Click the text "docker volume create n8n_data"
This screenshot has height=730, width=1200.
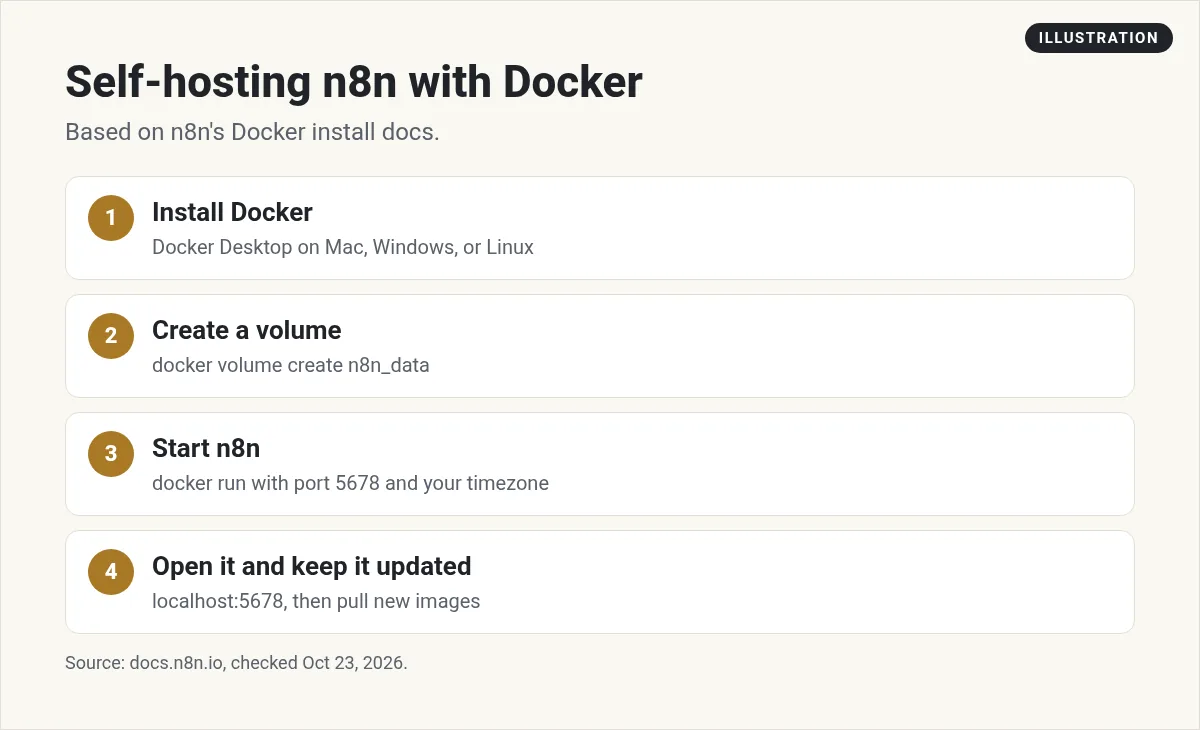coord(290,365)
